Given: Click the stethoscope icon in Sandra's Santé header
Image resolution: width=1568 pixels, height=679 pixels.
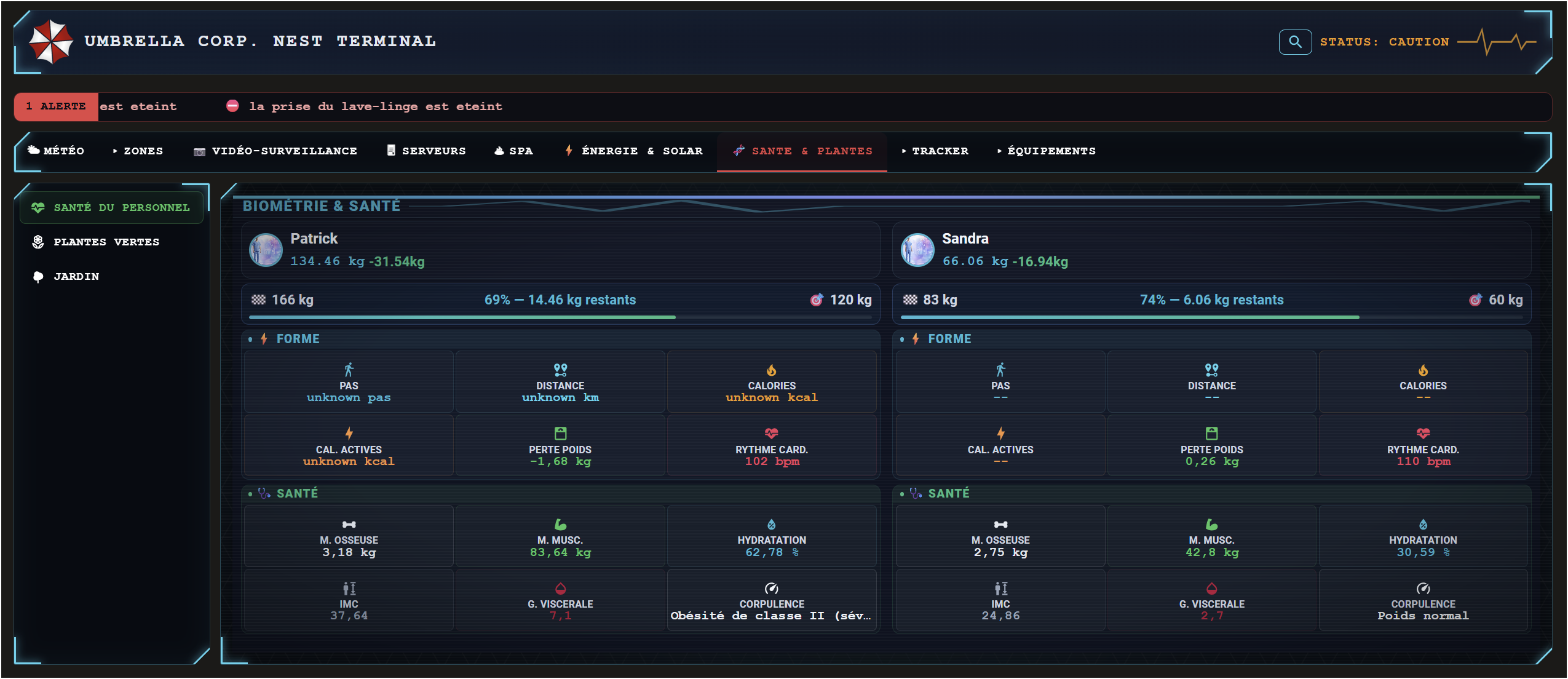Looking at the screenshot, I should click(x=916, y=493).
